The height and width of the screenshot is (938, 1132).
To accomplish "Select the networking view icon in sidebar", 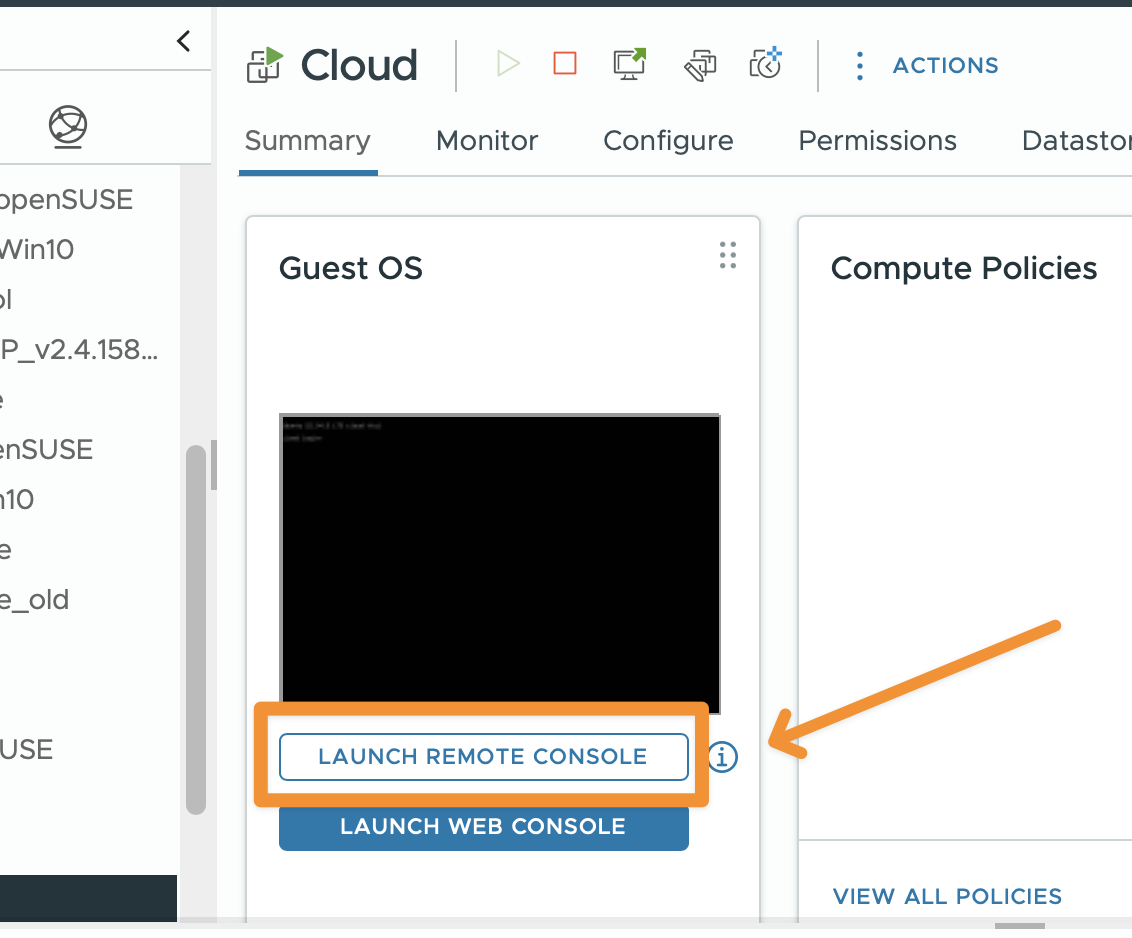I will tap(68, 126).
